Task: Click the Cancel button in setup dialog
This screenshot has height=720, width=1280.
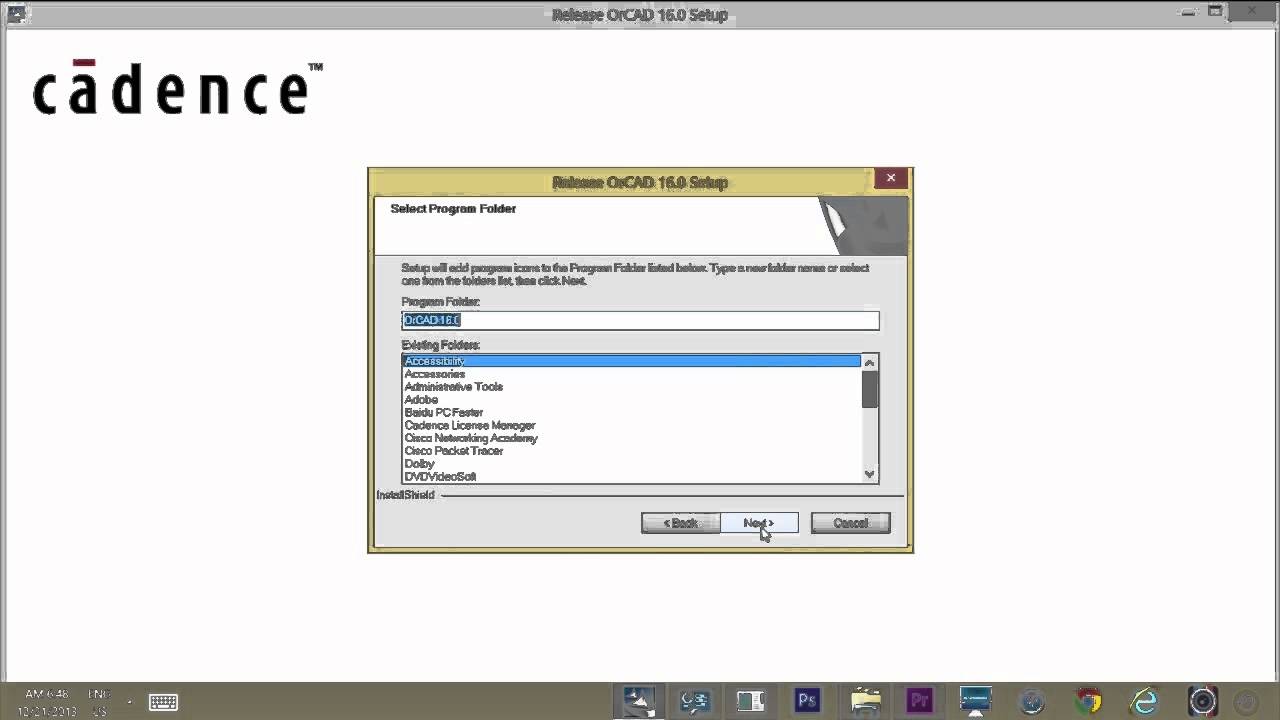Action: click(850, 523)
